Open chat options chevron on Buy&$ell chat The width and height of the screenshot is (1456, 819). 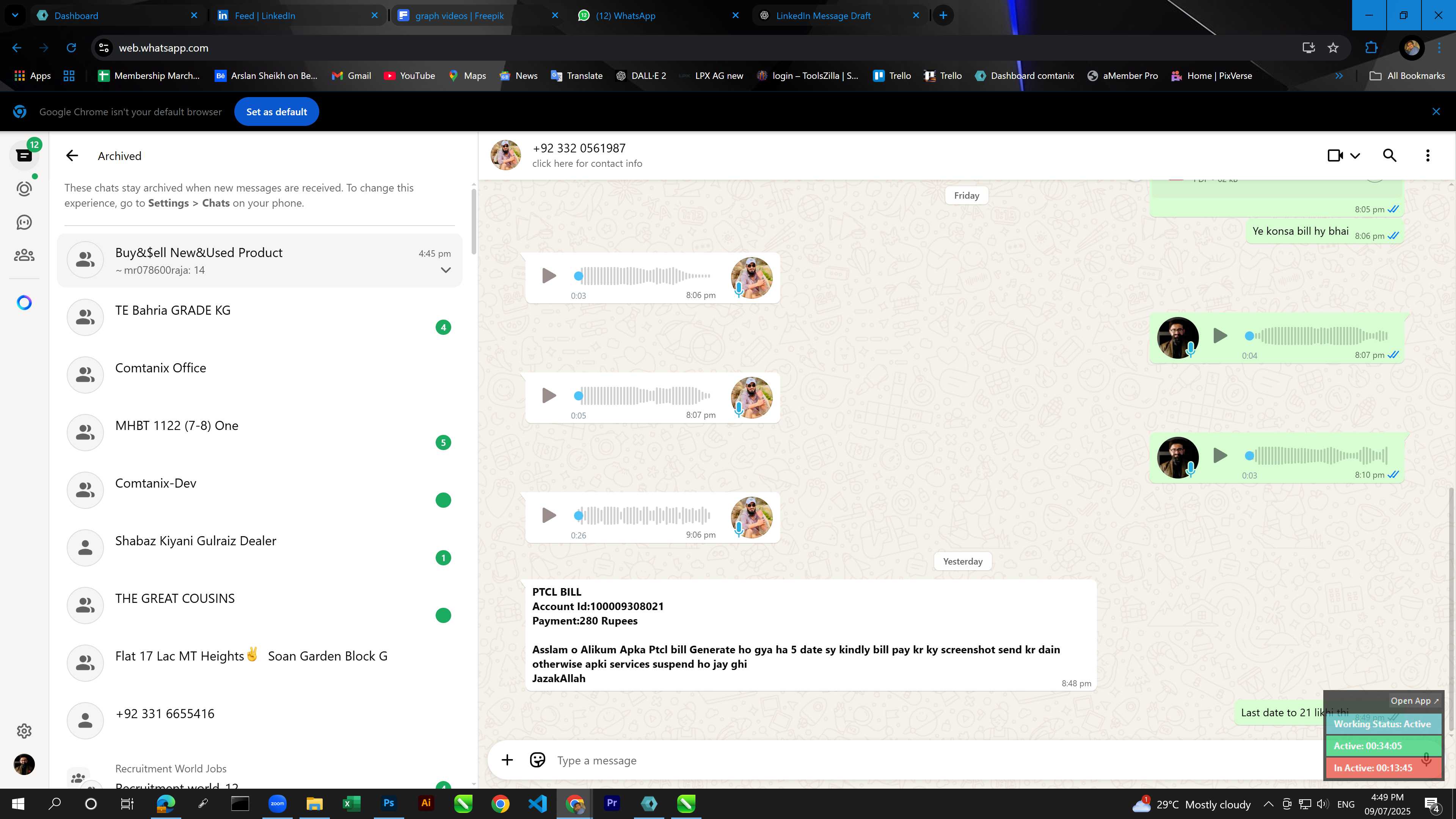(x=446, y=270)
